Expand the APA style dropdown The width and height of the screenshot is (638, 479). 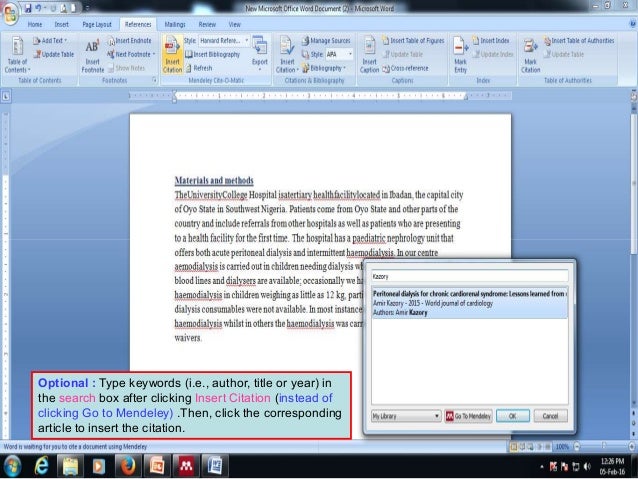click(x=339, y=54)
